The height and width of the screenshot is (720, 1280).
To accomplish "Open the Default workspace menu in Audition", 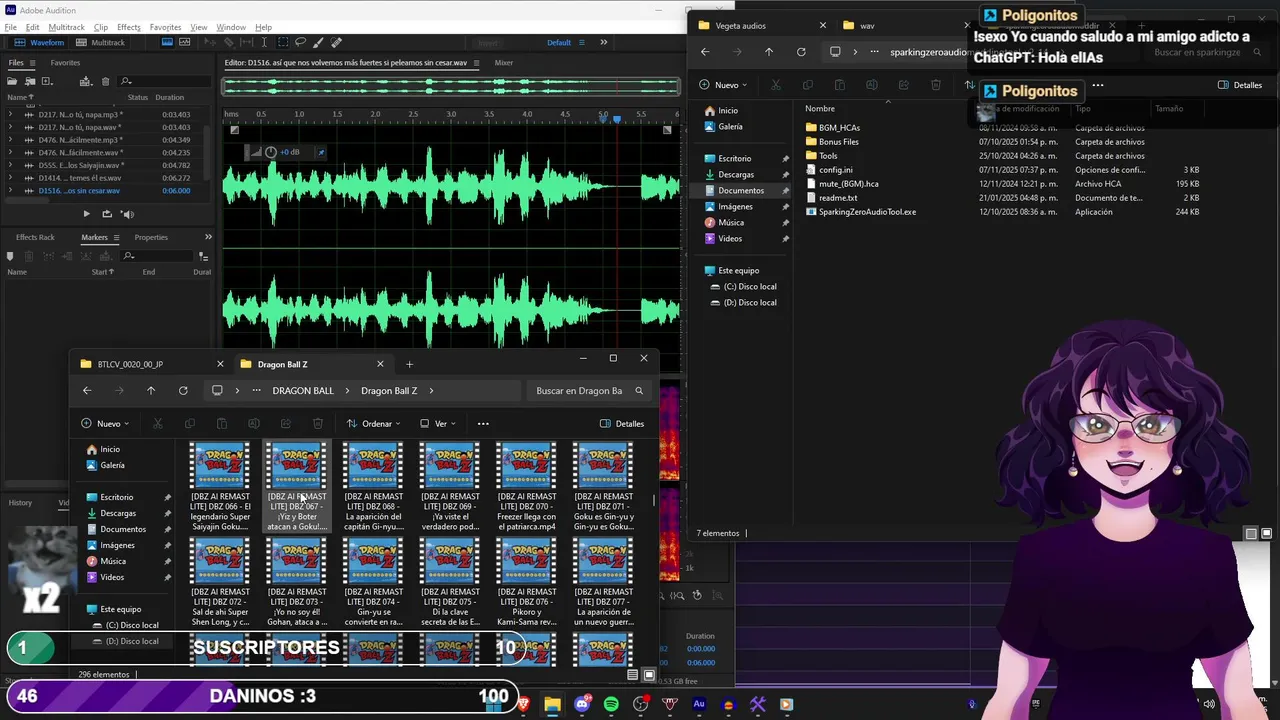I will coord(565,42).
